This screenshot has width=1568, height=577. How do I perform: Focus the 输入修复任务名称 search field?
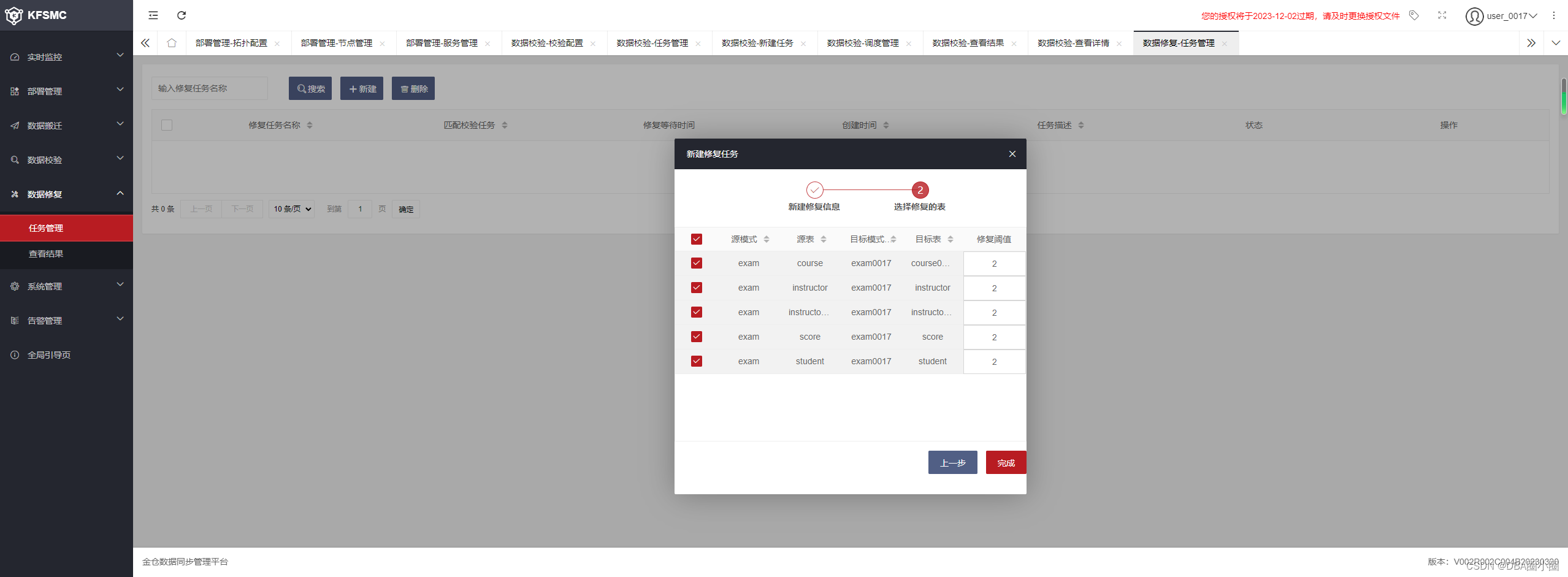210,88
